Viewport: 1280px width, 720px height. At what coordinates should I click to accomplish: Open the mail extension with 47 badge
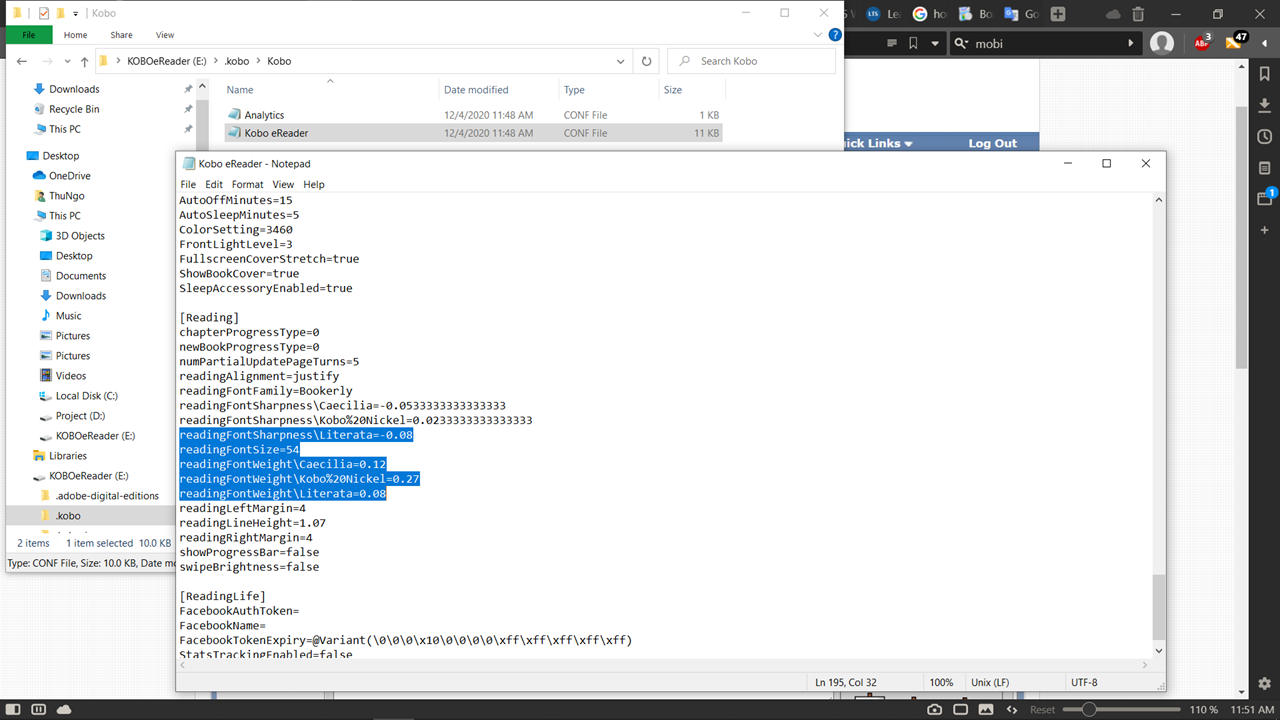[1236, 42]
